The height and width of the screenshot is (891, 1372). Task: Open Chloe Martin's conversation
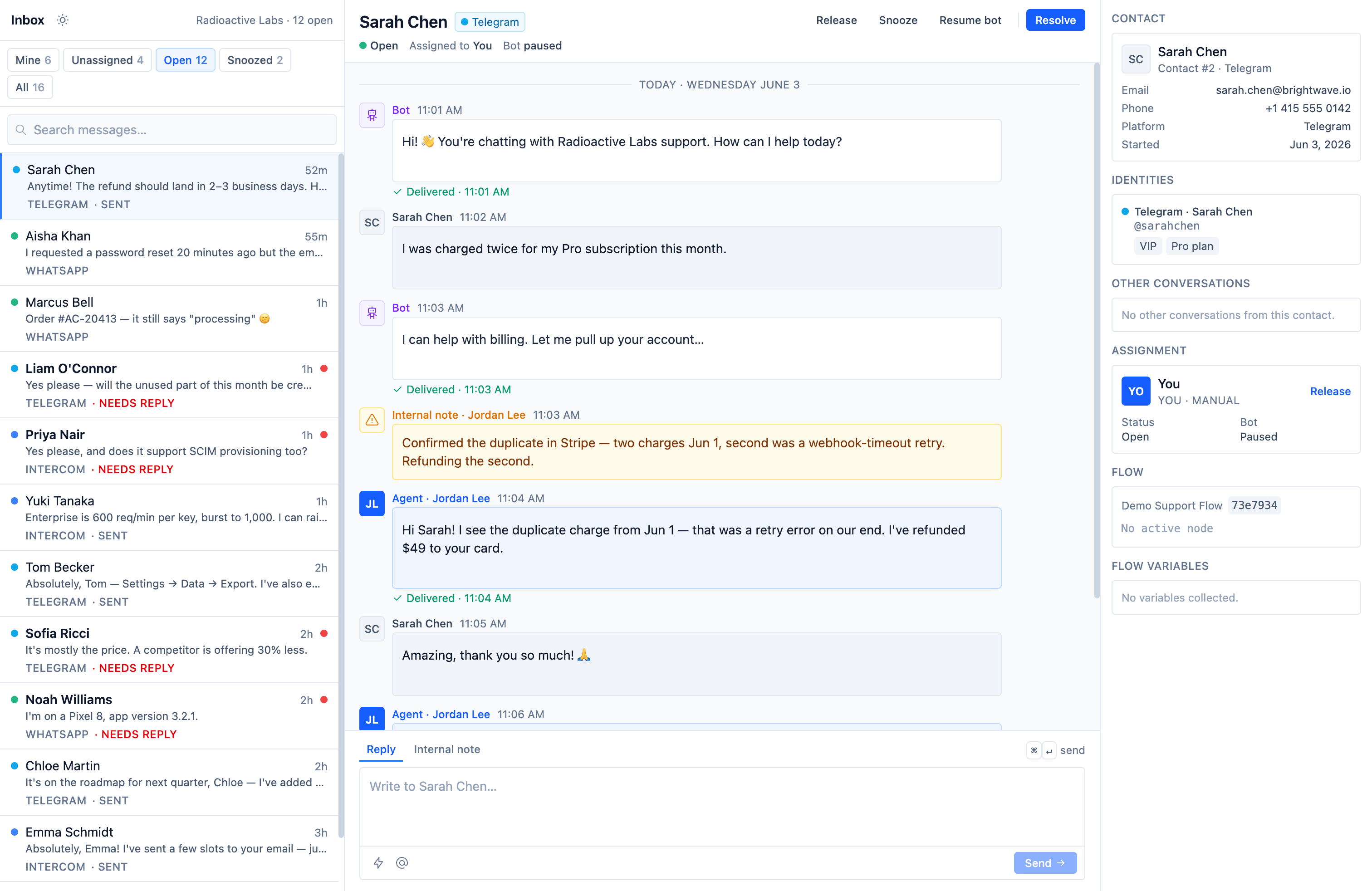tap(170, 783)
